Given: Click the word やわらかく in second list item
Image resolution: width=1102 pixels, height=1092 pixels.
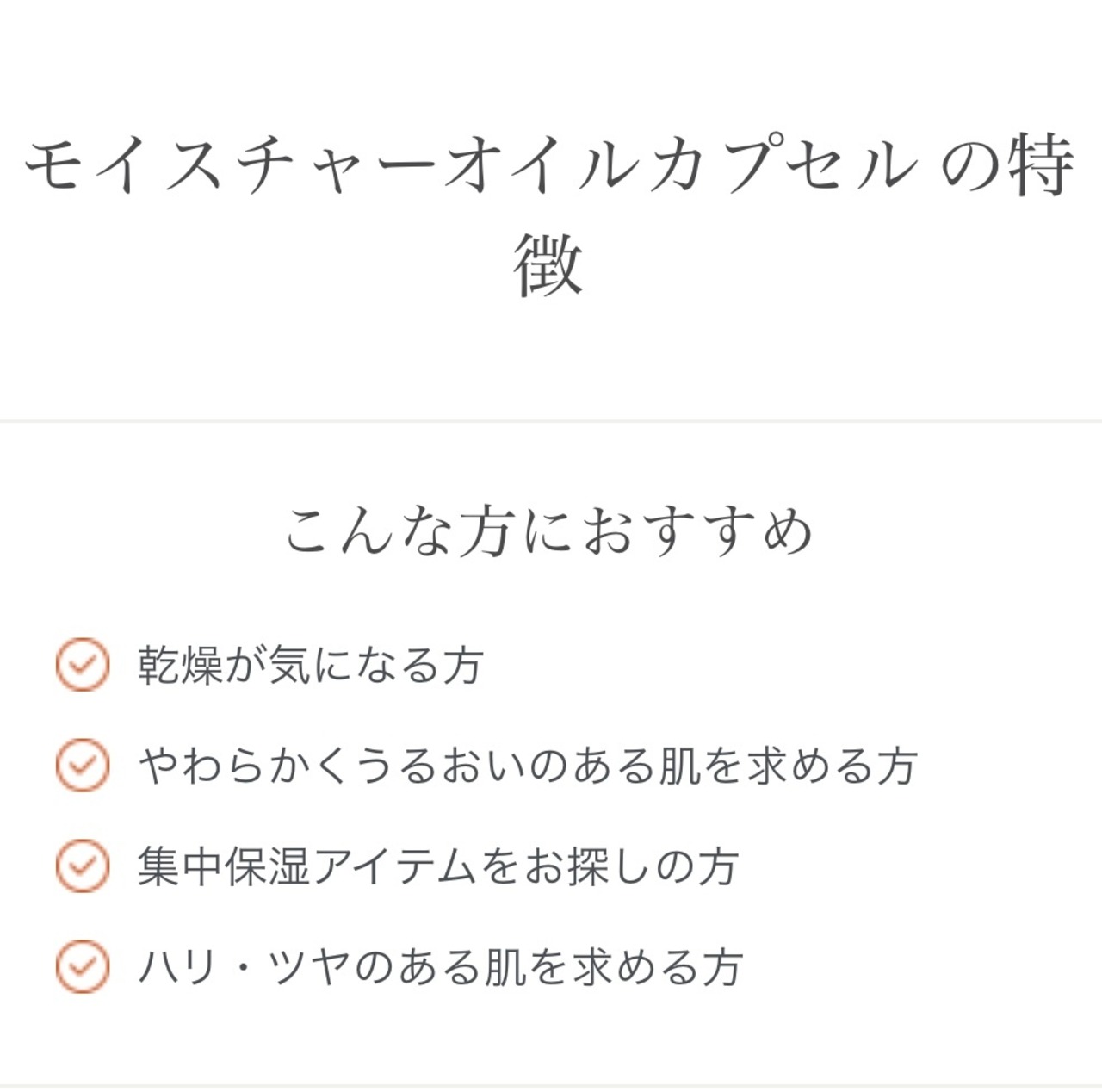Looking at the screenshot, I should (245, 766).
